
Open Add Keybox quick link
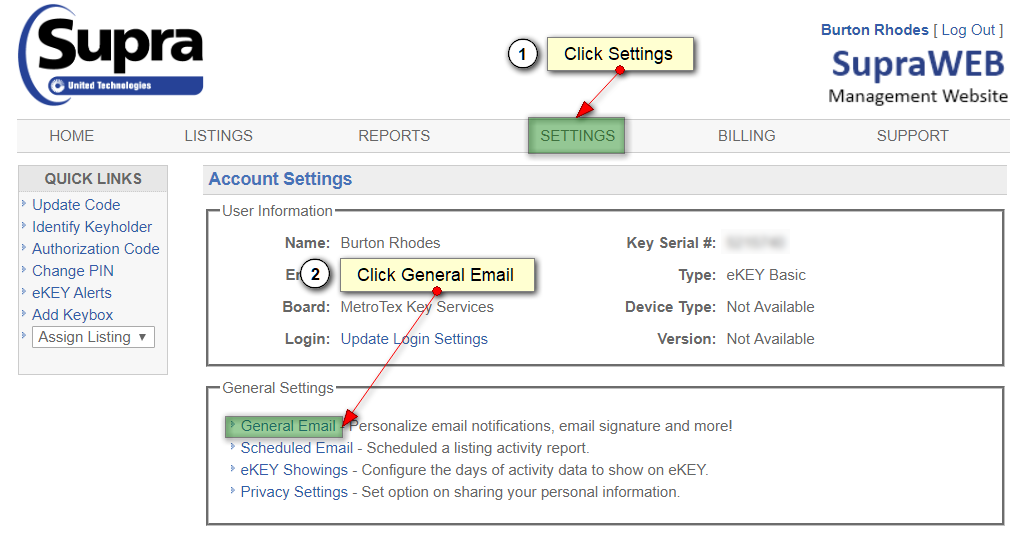pos(72,315)
